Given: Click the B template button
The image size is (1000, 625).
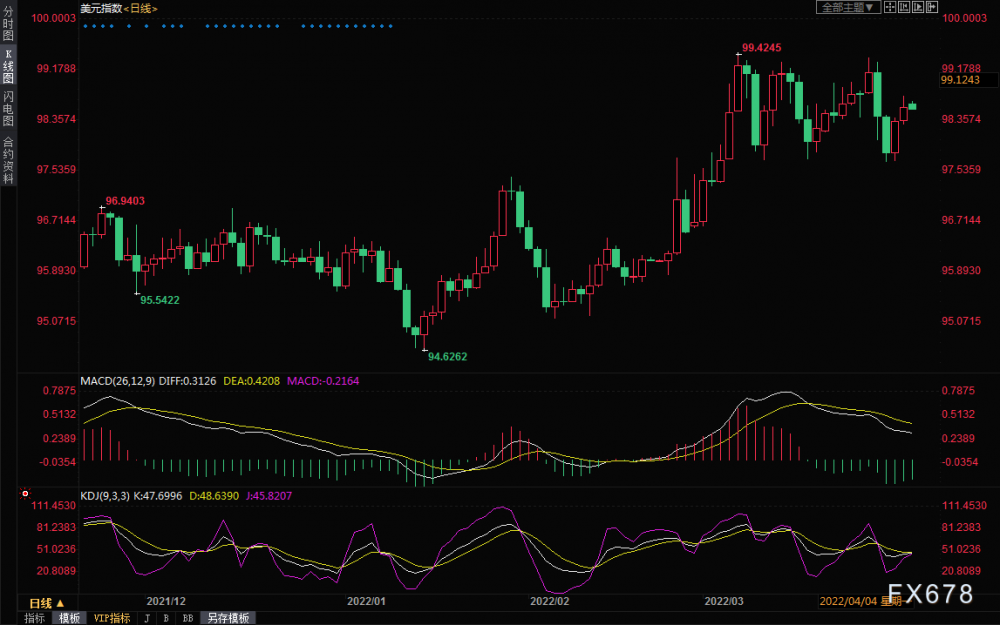Looking at the screenshot, I should coord(166,618).
